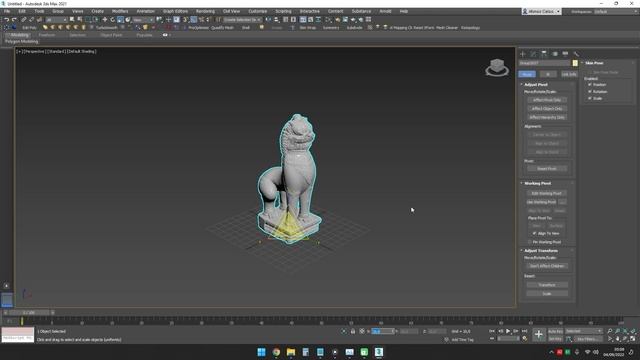Open the user account sign-in dropdown
The height and width of the screenshot is (360, 640).
point(542,11)
